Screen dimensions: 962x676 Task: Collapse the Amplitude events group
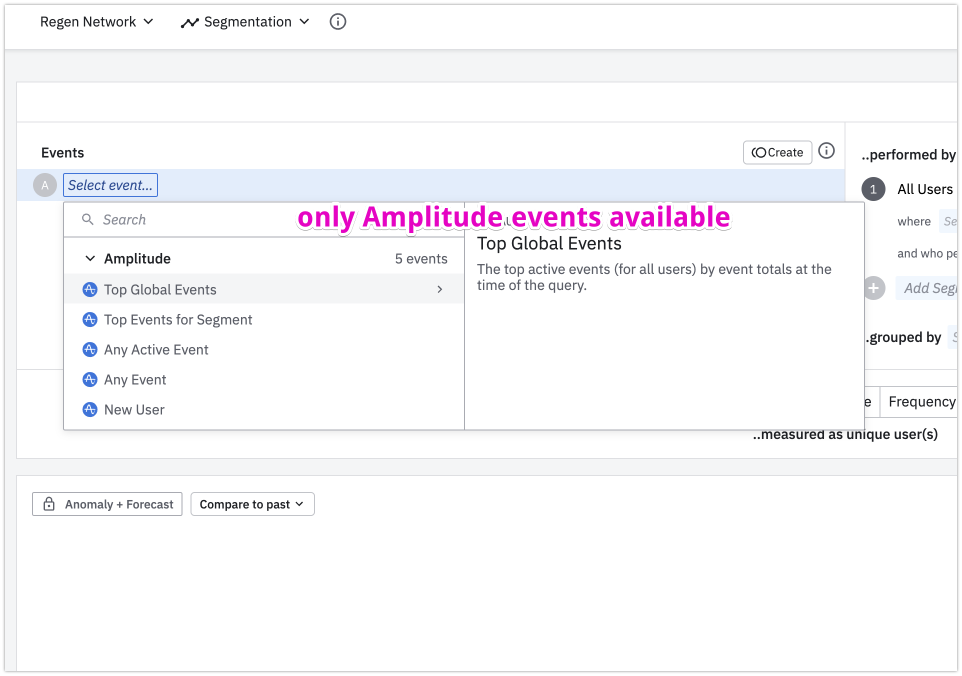coord(90,259)
